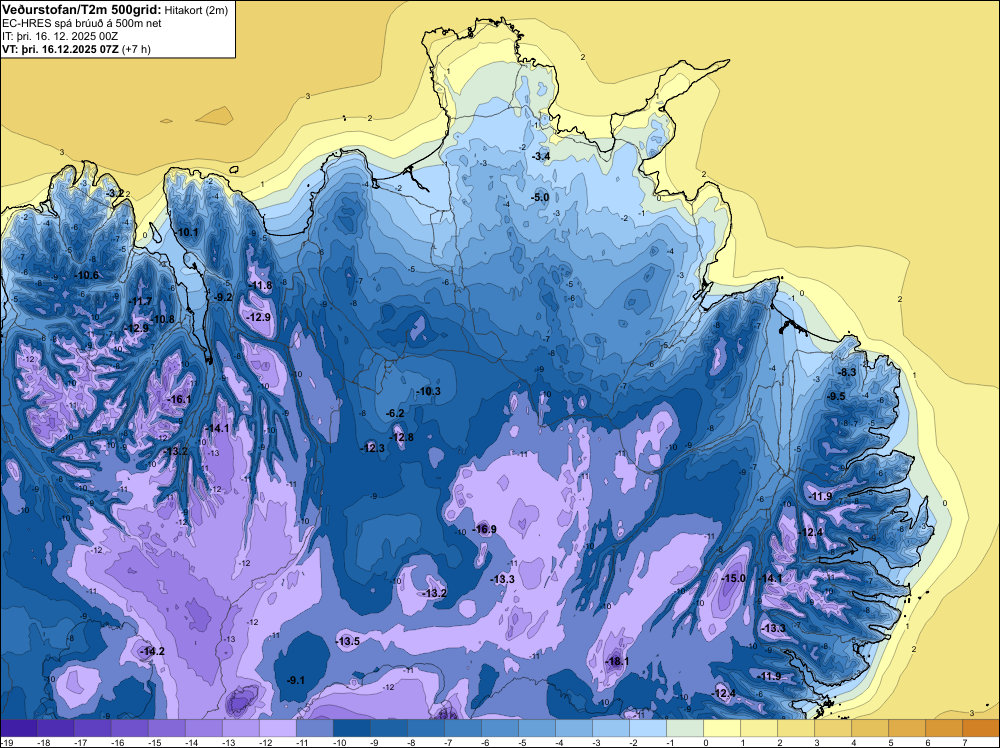Screen dimensions: 1000x748
Task: Click the -16.9 station temperature label
Action: pos(484,529)
